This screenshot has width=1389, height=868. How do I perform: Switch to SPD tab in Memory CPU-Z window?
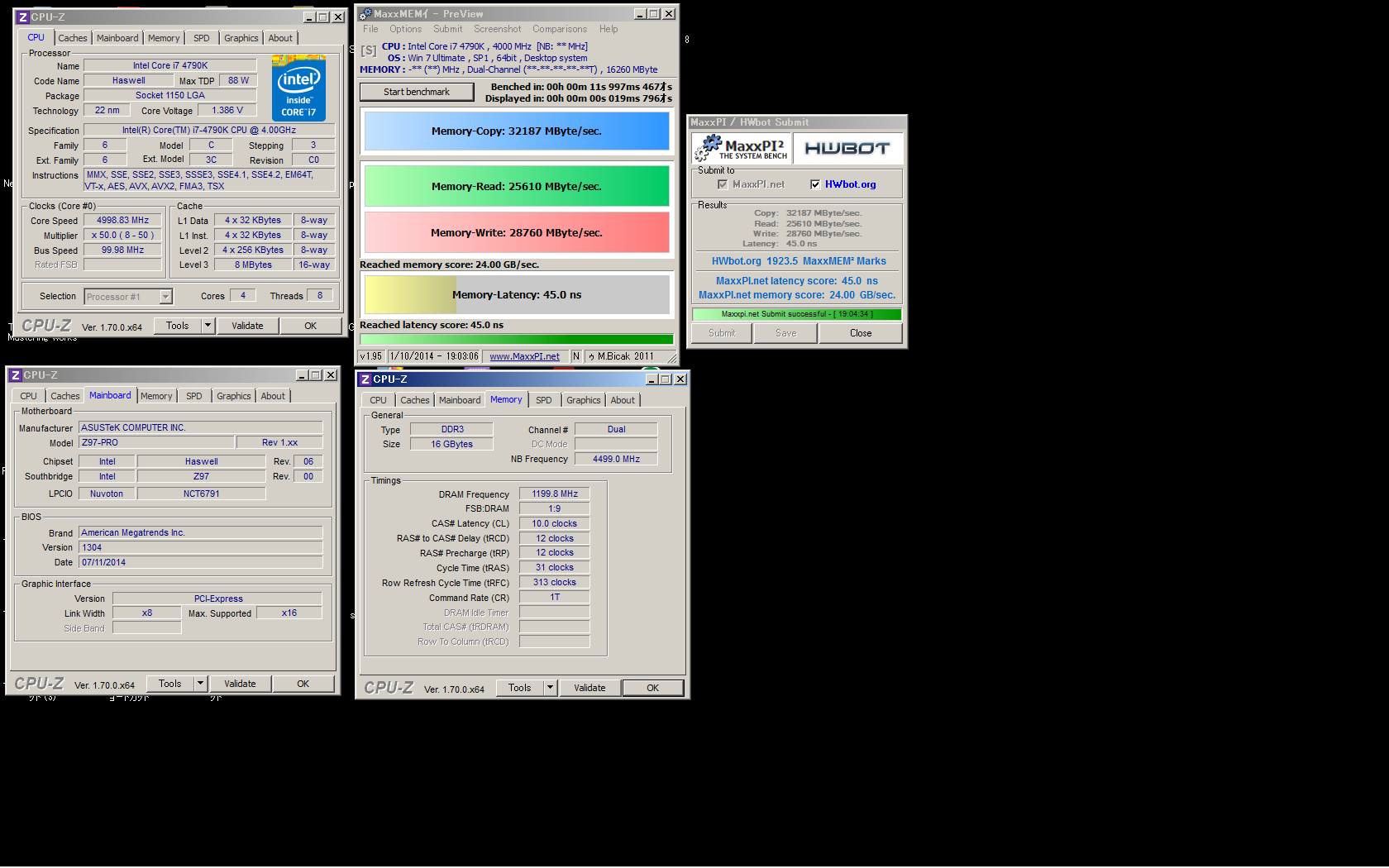coord(544,400)
